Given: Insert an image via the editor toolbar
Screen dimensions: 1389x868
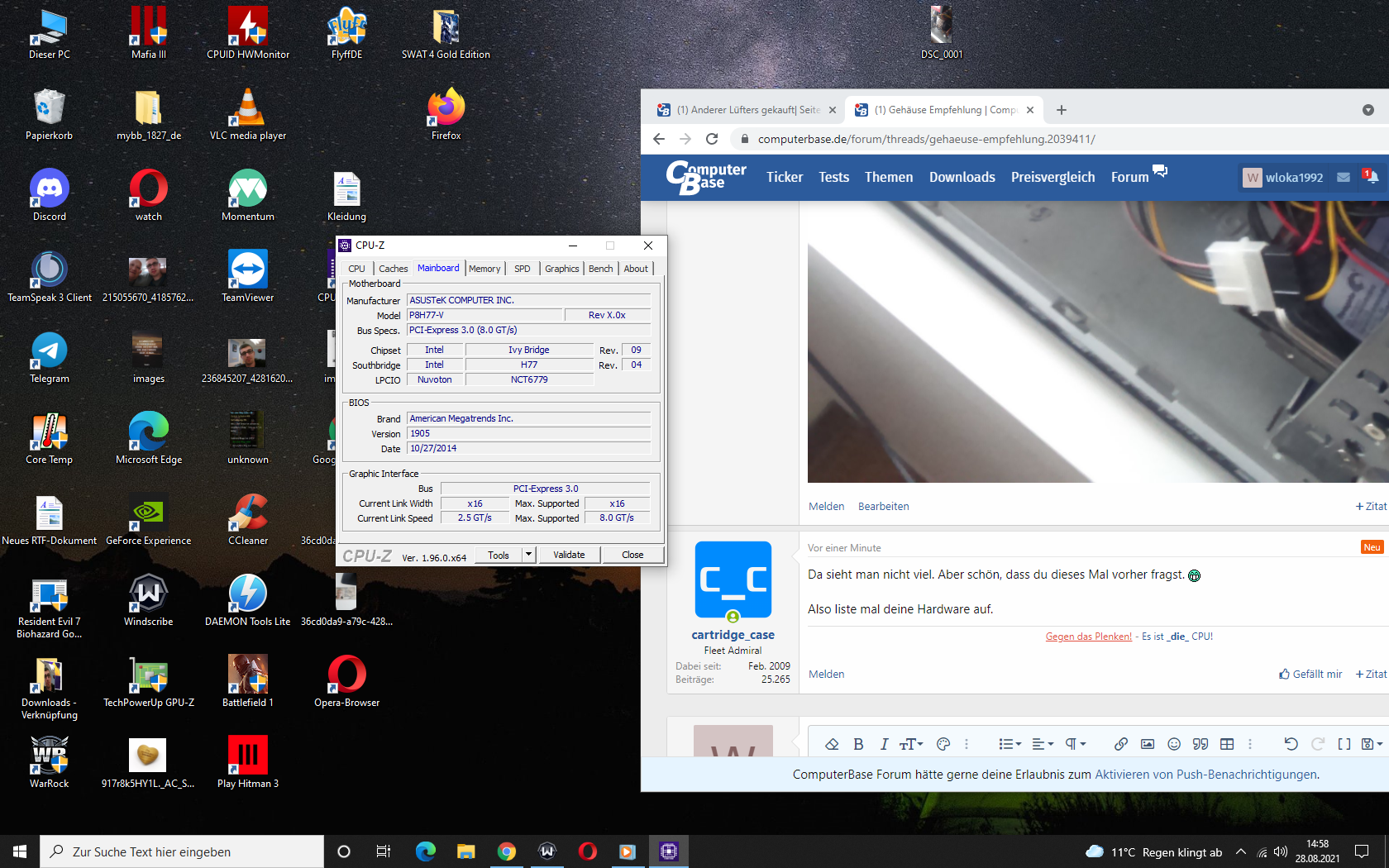Looking at the screenshot, I should [x=1148, y=744].
